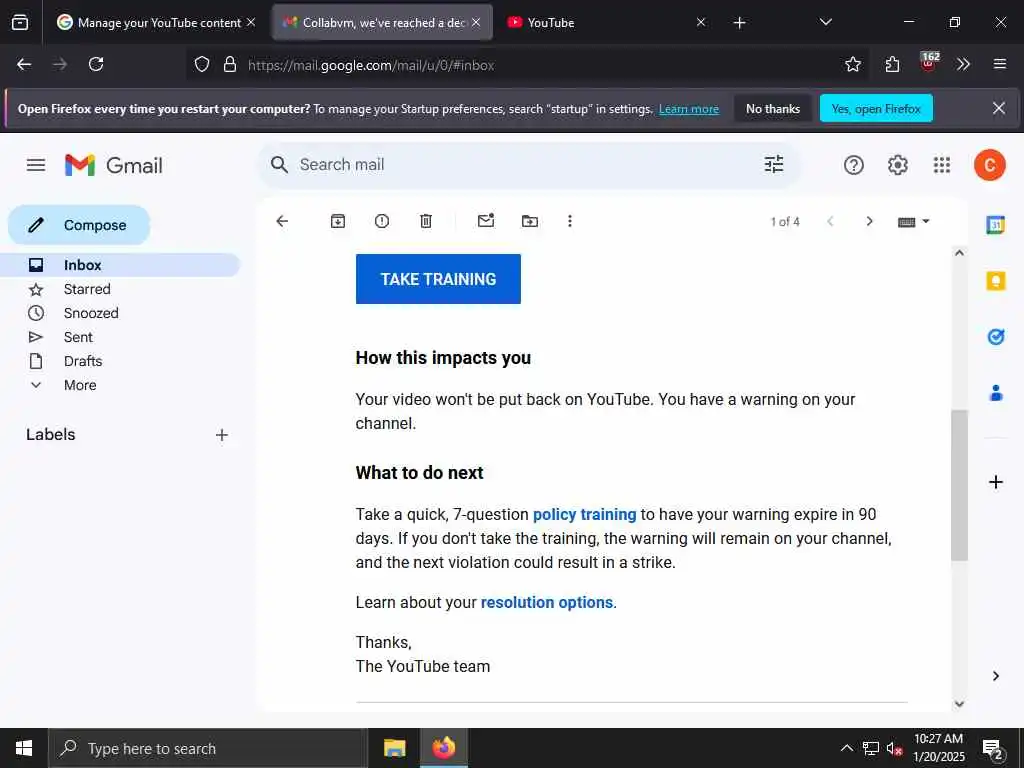Open uBlock Origin extension icon
This screenshot has width=1024, height=768.
(x=929, y=62)
